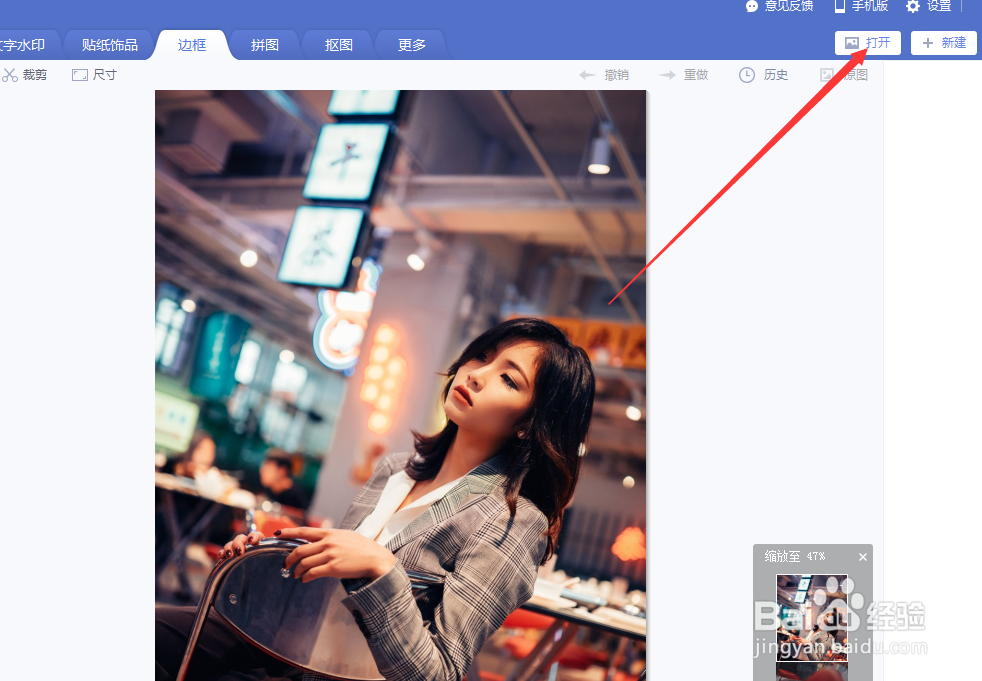Viewport: 982px width, 681px height.
Task: Create a new canvas with 新建
Action: [943, 43]
